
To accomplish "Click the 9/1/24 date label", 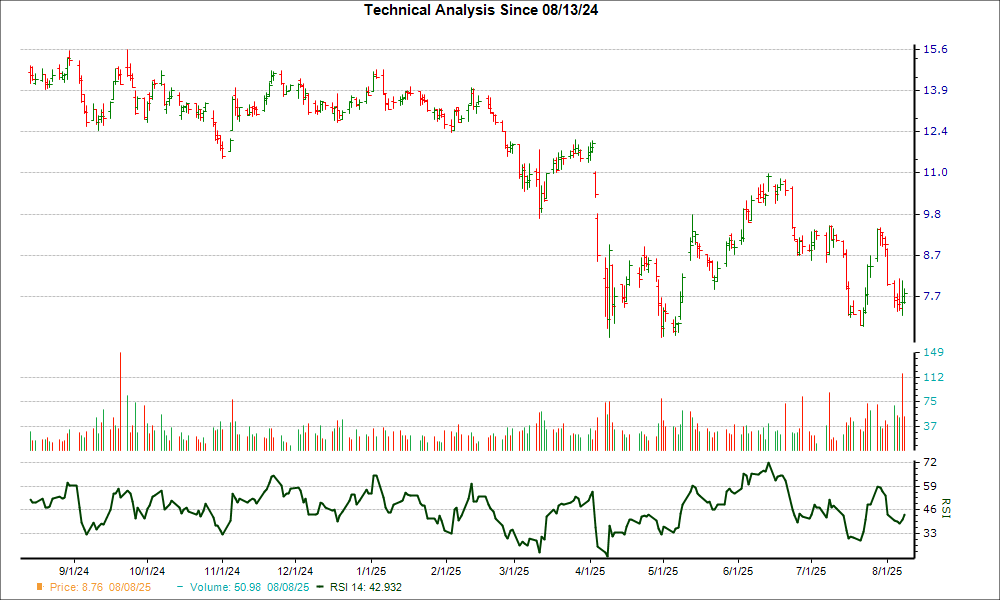I will click(x=74, y=571).
